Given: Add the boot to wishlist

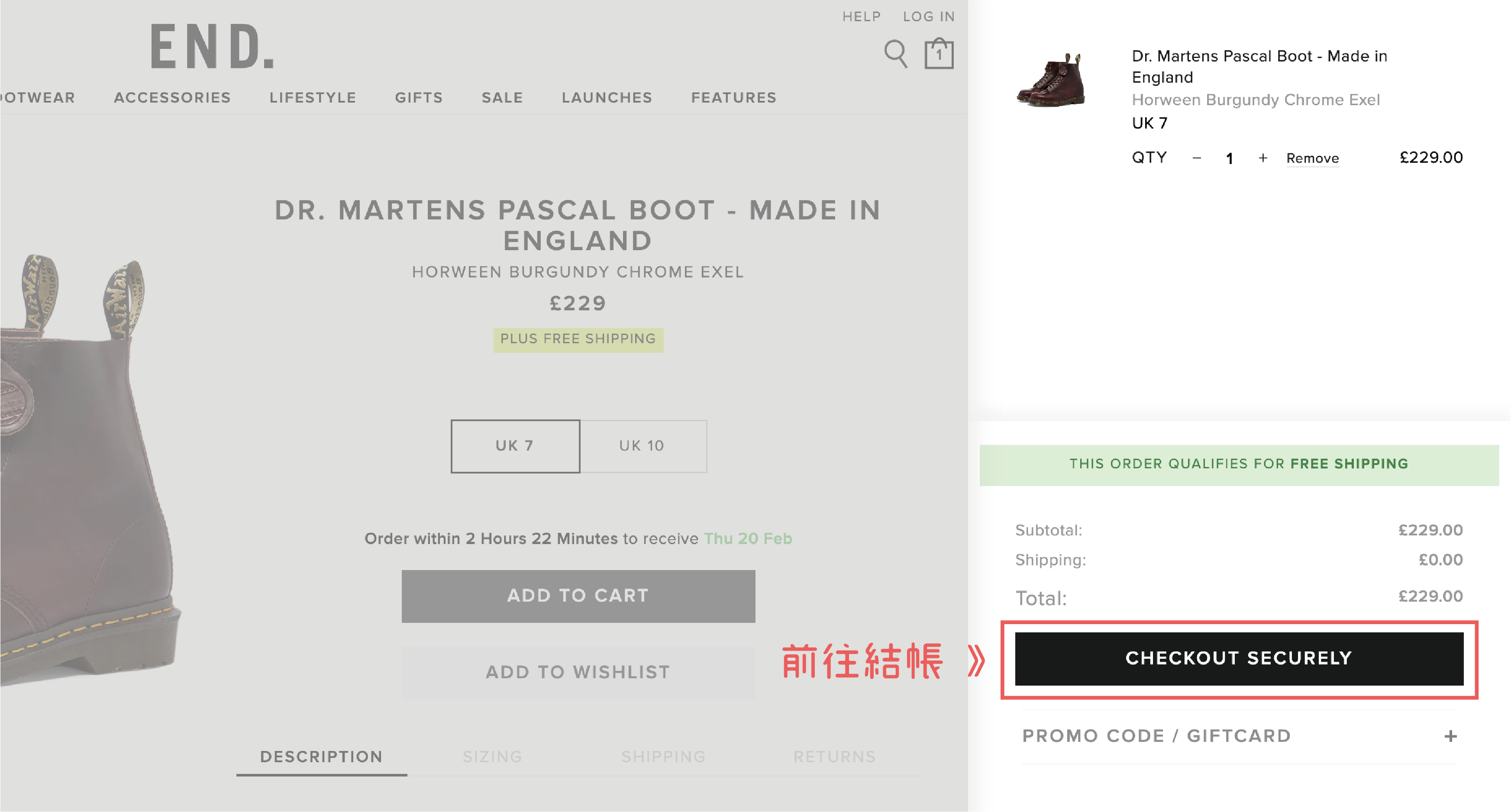Looking at the screenshot, I should (x=578, y=673).
